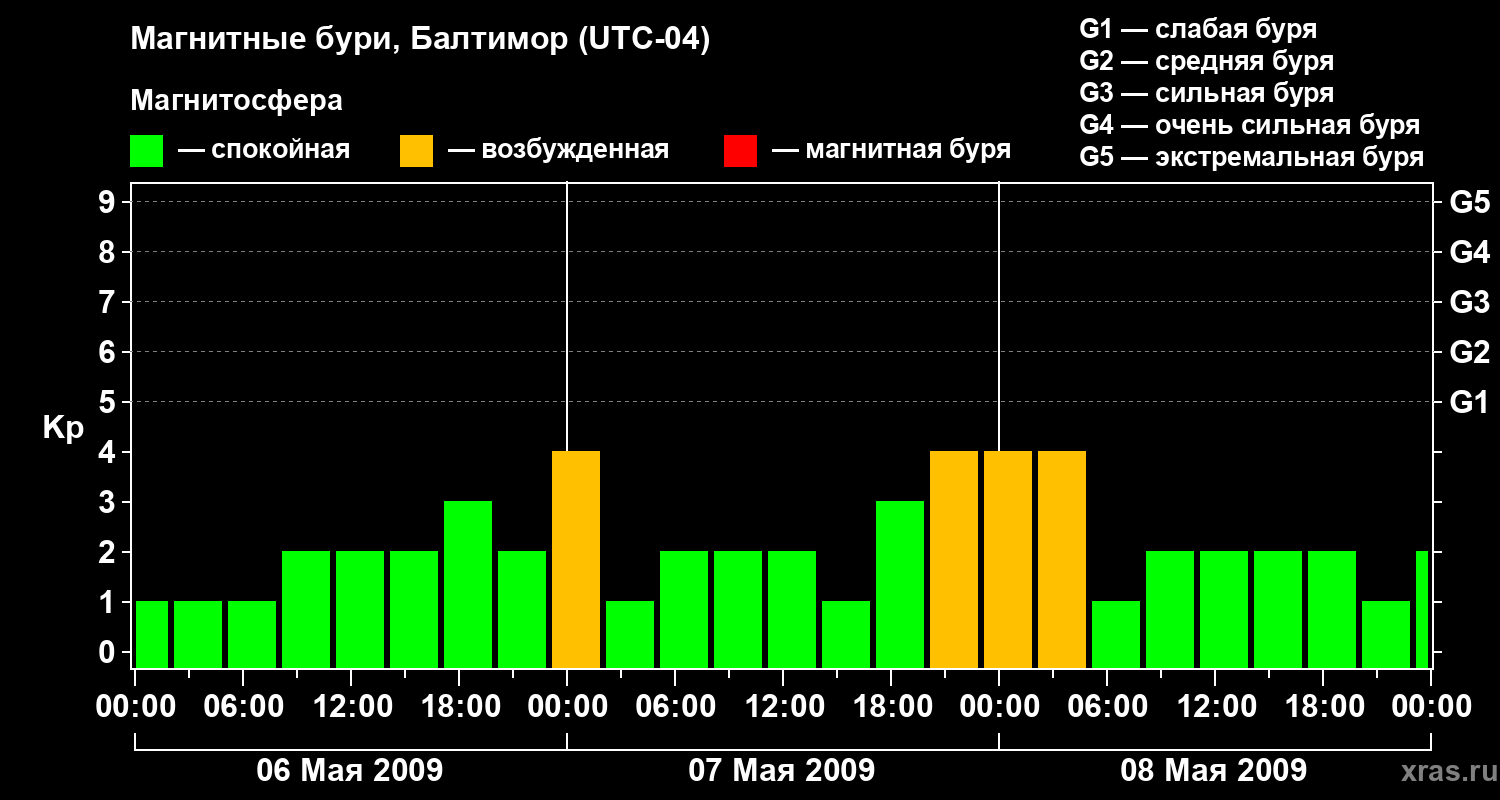The image size is (1500, 800).
Task: Click the '— спокойная' legend label
Action: (x=264, y=150)
